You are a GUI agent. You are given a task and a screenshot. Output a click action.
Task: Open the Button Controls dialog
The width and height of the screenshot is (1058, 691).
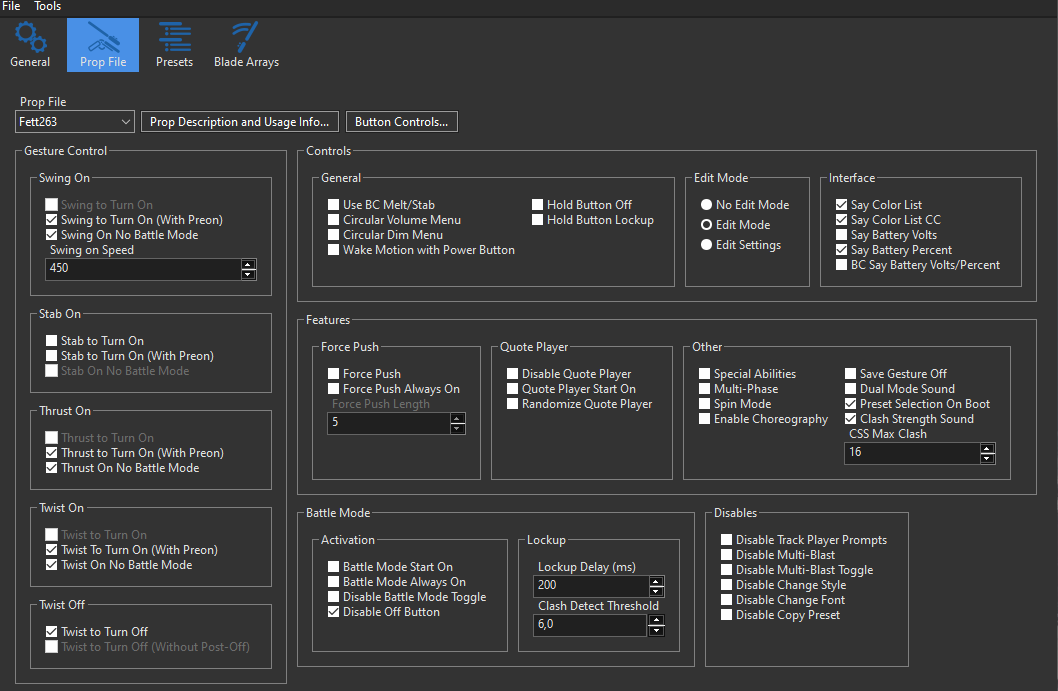401,122
